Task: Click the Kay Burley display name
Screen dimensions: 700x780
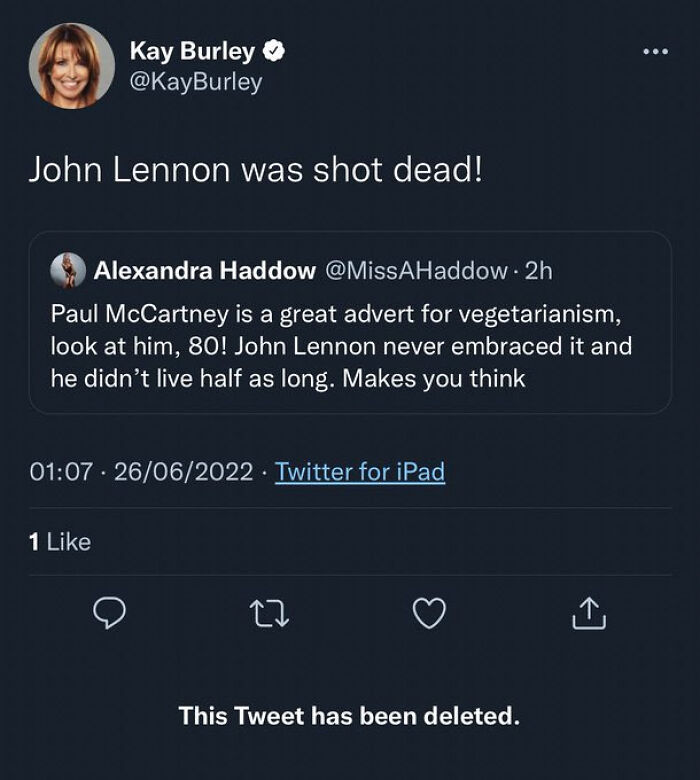Action: tap(192, 51)
